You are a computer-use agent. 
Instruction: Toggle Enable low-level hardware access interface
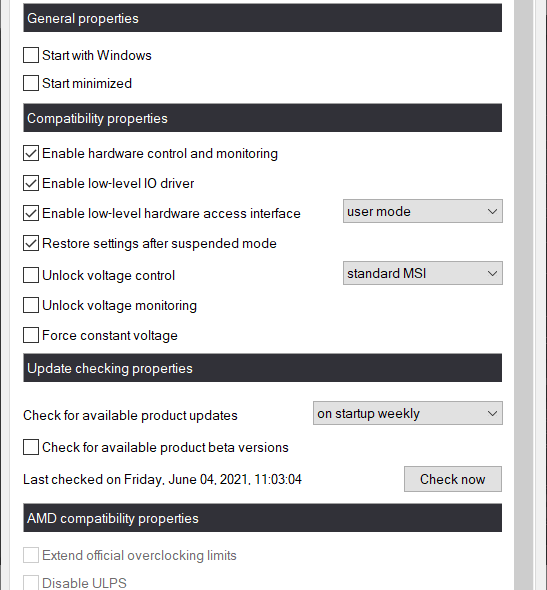click(x=31, y=213)
